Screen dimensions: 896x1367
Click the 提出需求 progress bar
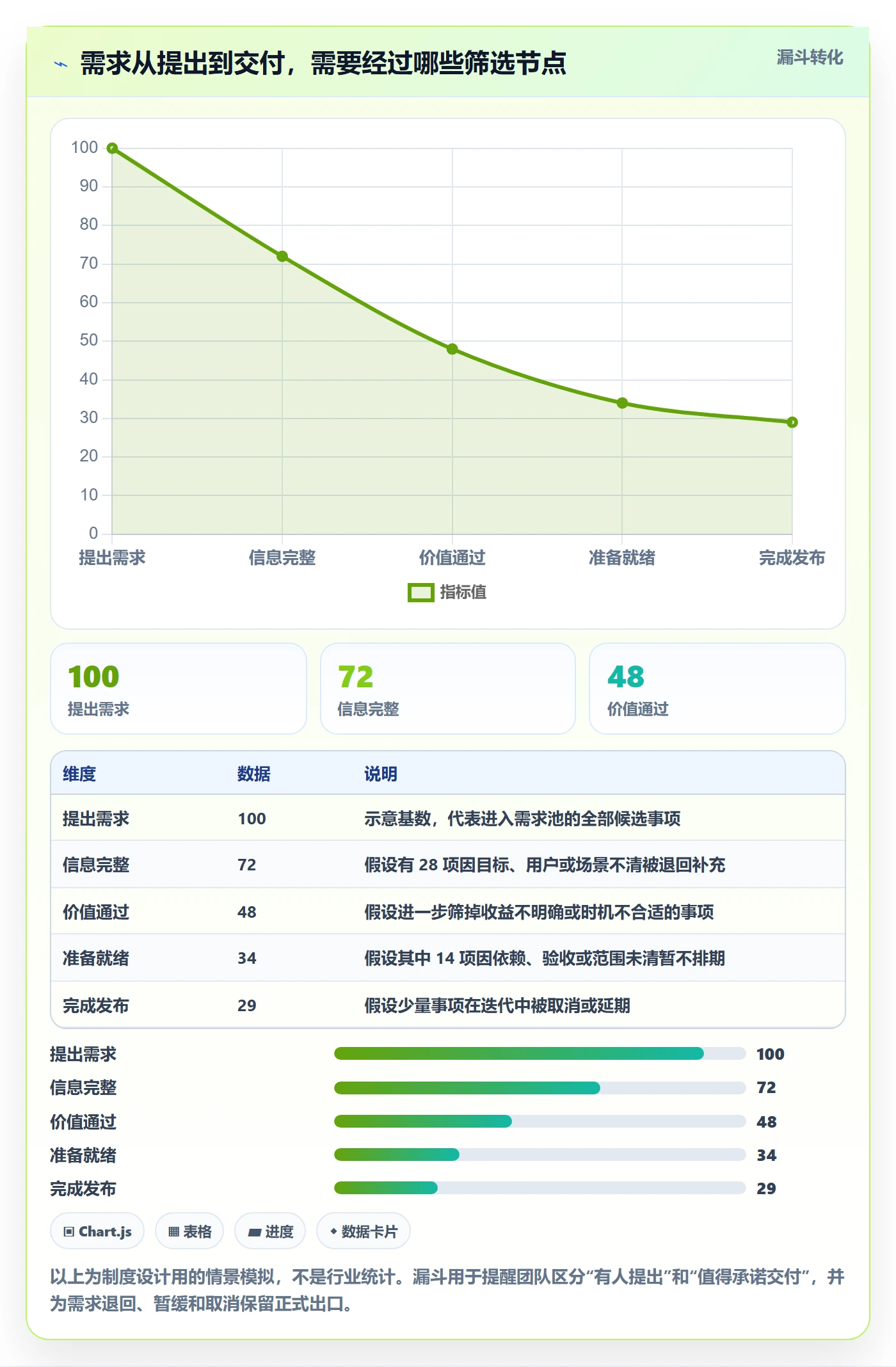[540, 1053]
